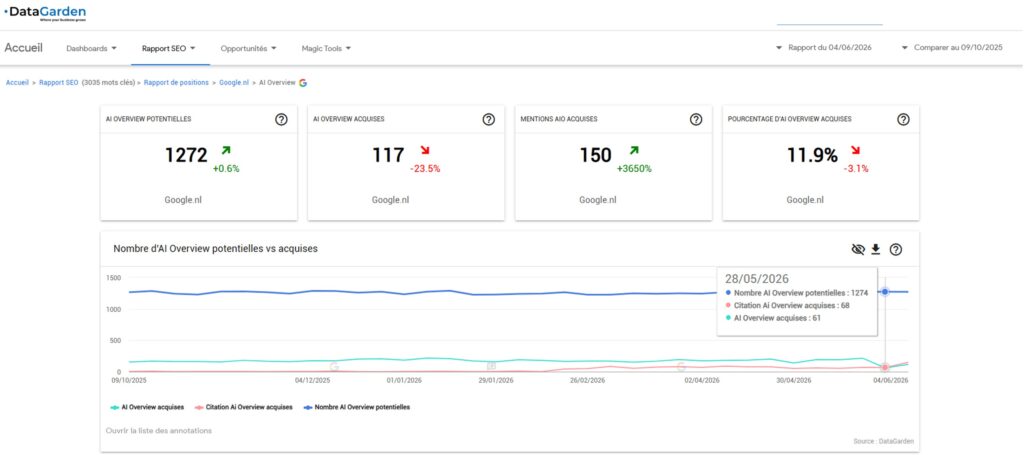This screenshot has width=1024, height=455.
Task: Toggle Citation AI Overview acquises legend series
Action: point(244,407)
